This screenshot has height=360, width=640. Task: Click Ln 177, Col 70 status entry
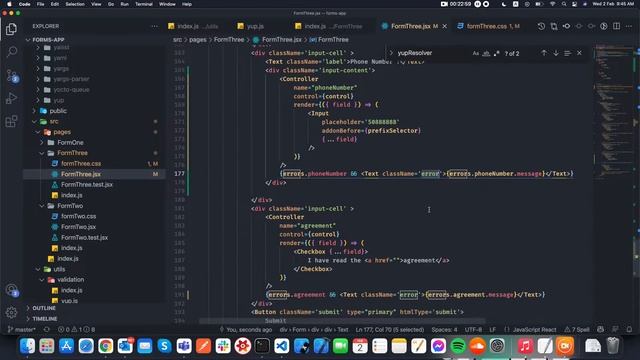(389, 329)
